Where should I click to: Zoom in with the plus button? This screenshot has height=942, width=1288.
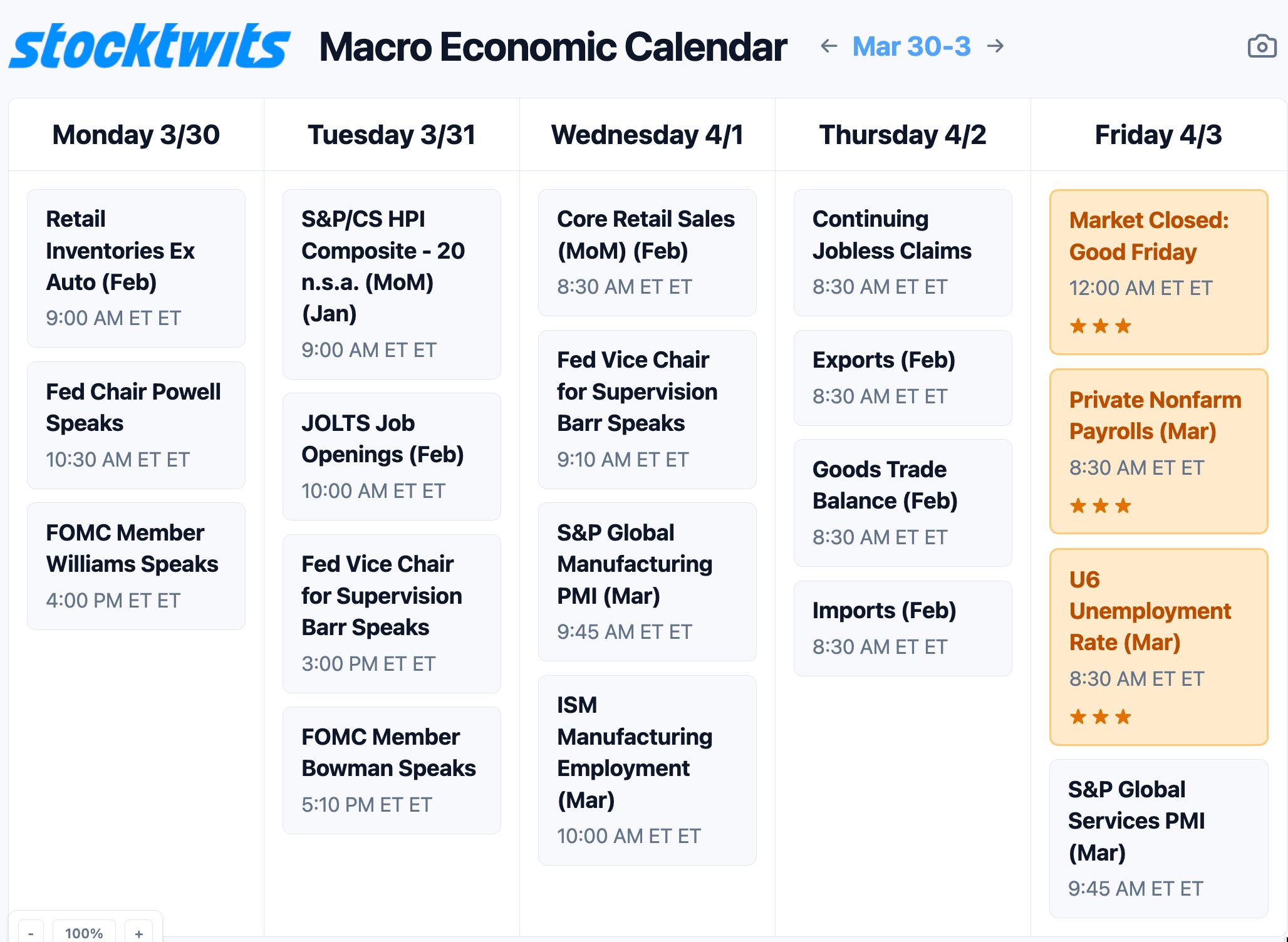pyautogui.click(x=139, y=933)
